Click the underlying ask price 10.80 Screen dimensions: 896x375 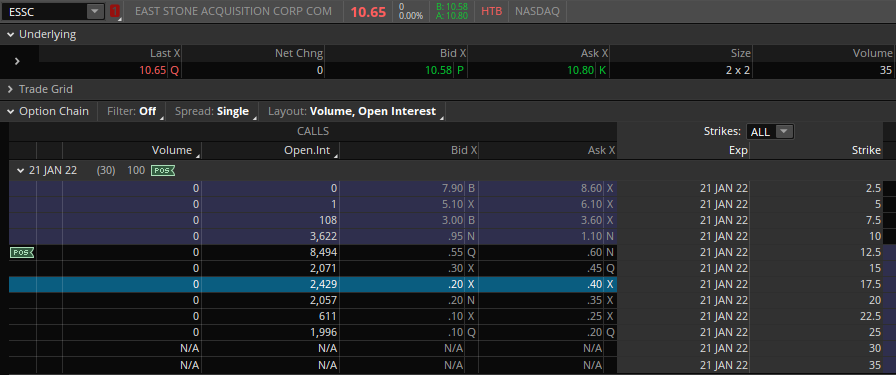point(580,70)
